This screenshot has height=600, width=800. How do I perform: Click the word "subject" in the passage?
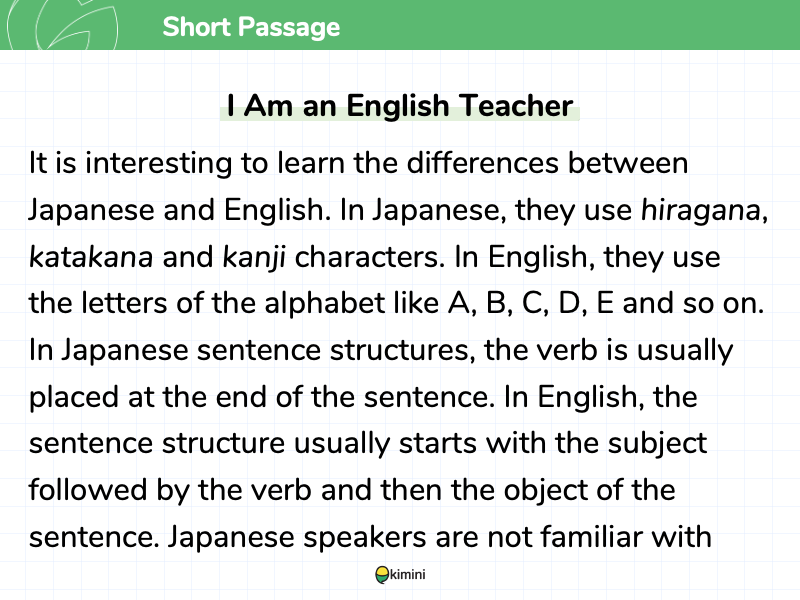pyautogui.click(x=654, y=444)
